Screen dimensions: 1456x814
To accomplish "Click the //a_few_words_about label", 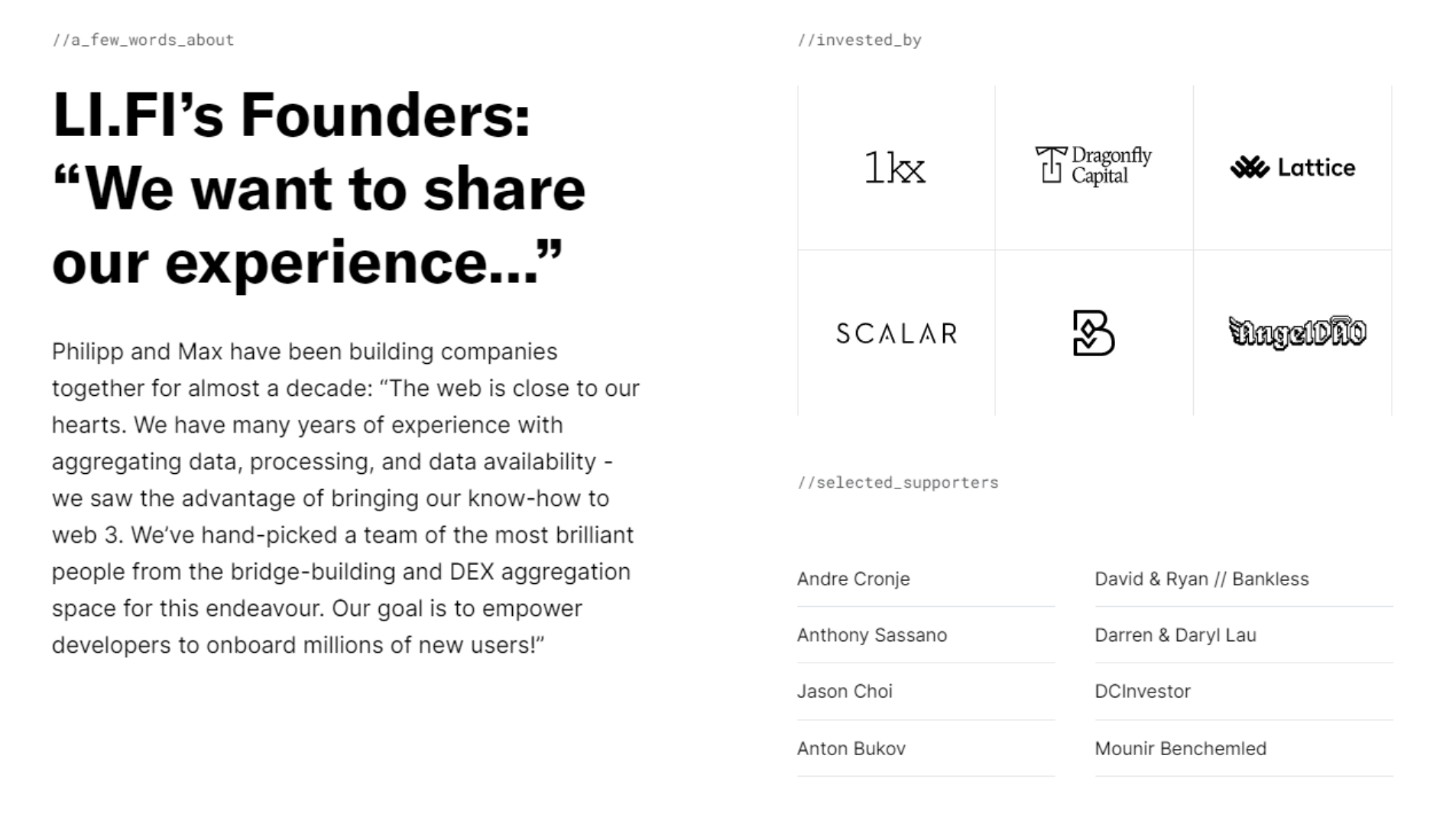I will click(x=143, y=41).
